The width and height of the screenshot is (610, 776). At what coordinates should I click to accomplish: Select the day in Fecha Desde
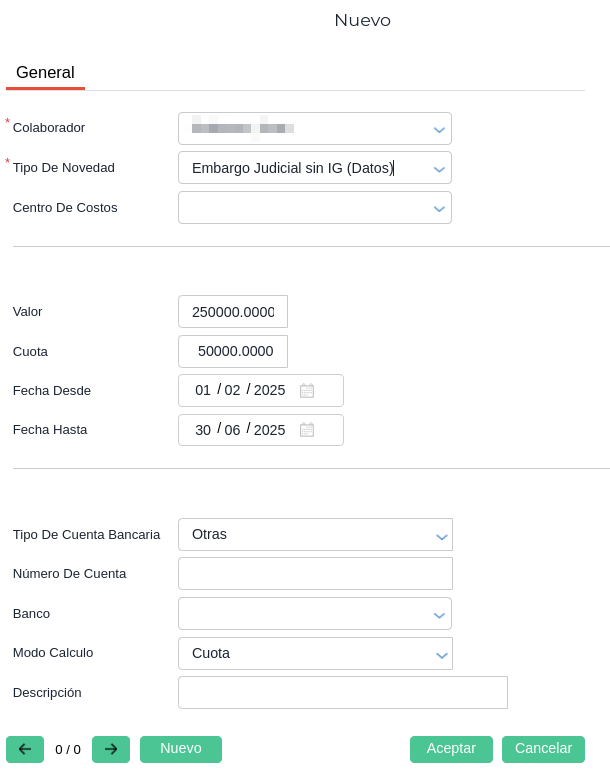203,391
